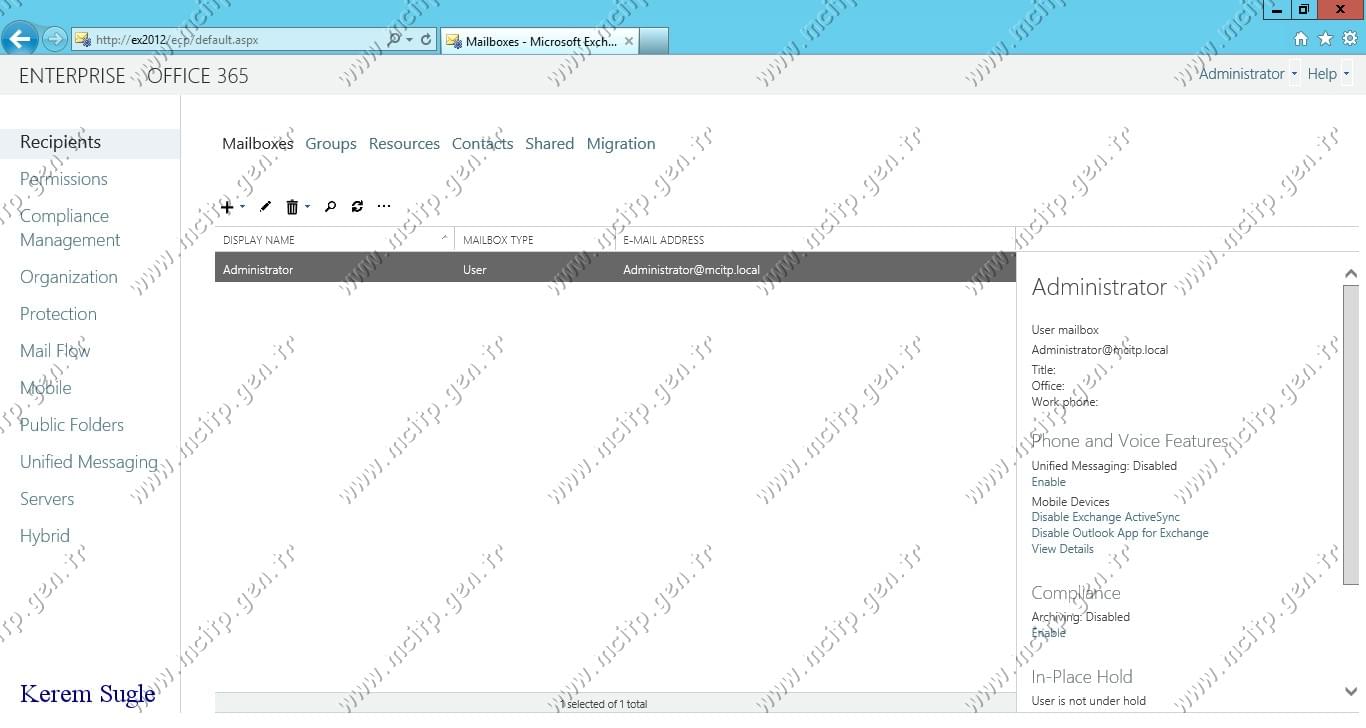Viewport: 1366px width, 728px height.
Task: Click the OFFICE 365 header link
Action: 198,76
